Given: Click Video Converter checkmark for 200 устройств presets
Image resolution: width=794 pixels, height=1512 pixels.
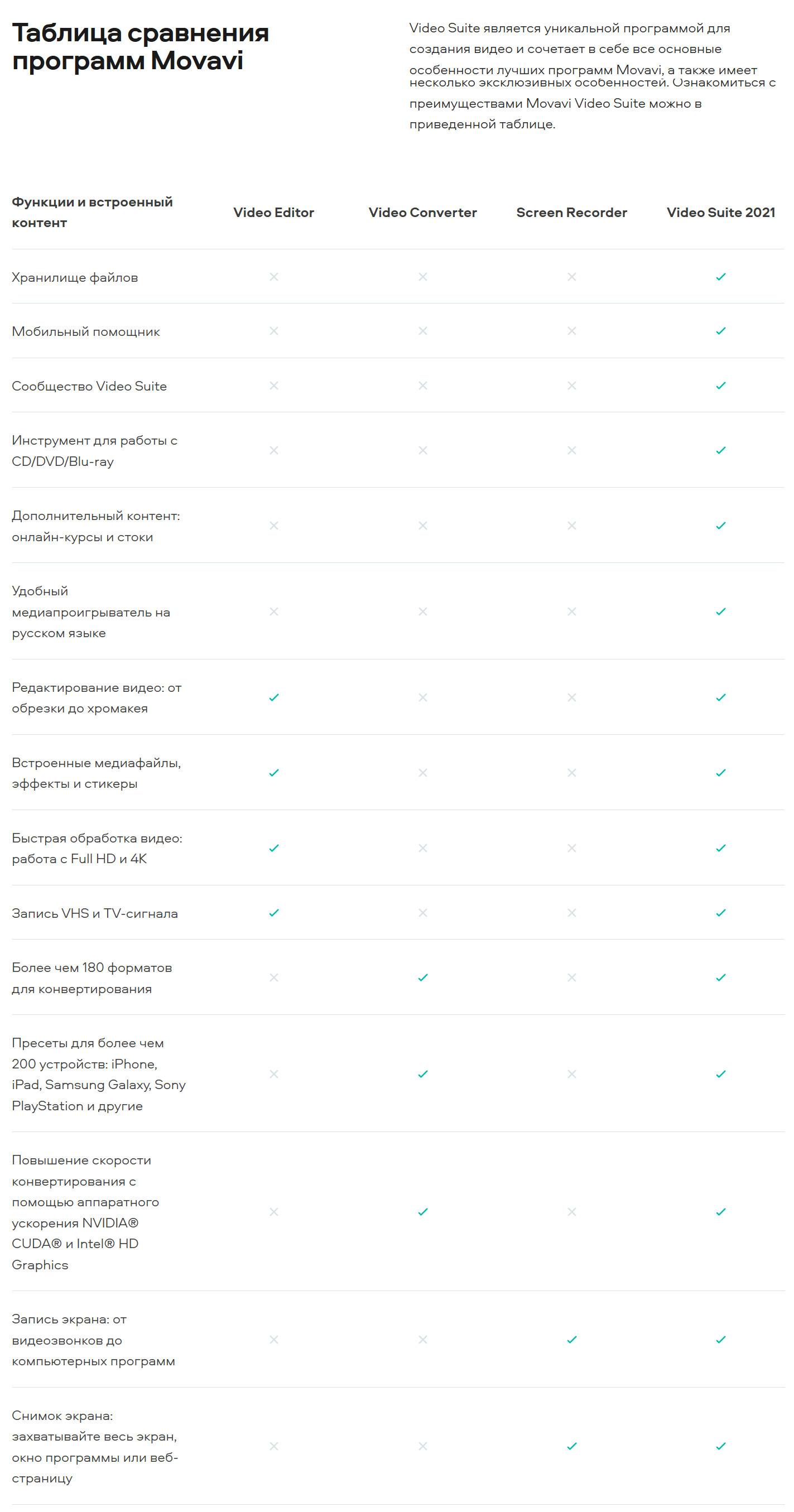Looking at the screenshot, I should tap(422, 1073).
